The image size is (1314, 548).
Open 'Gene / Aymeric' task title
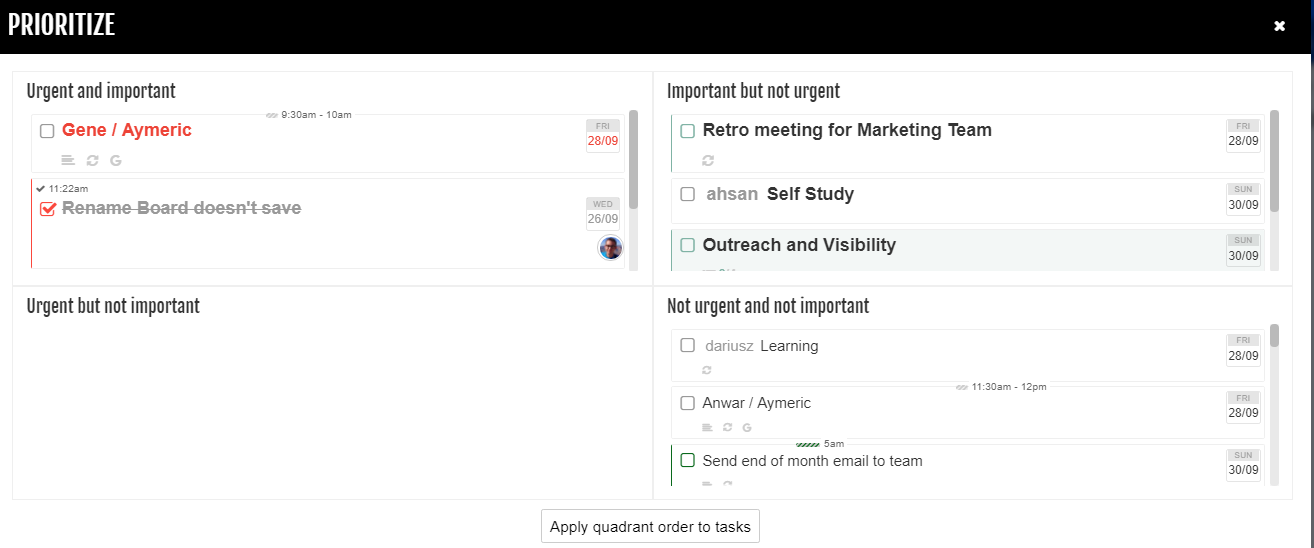point(127,130)
